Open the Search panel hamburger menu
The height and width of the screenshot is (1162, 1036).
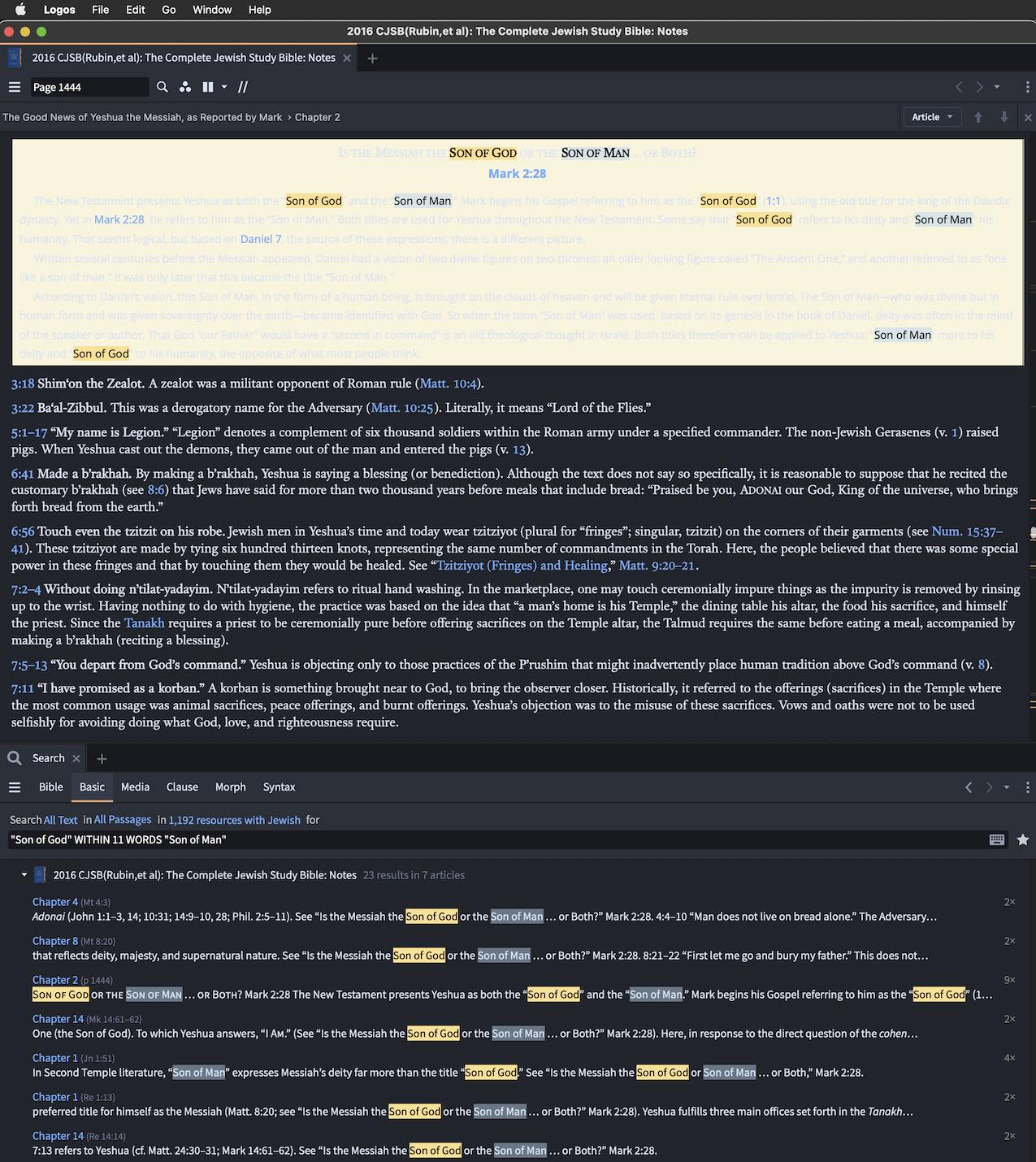point(14,787)
